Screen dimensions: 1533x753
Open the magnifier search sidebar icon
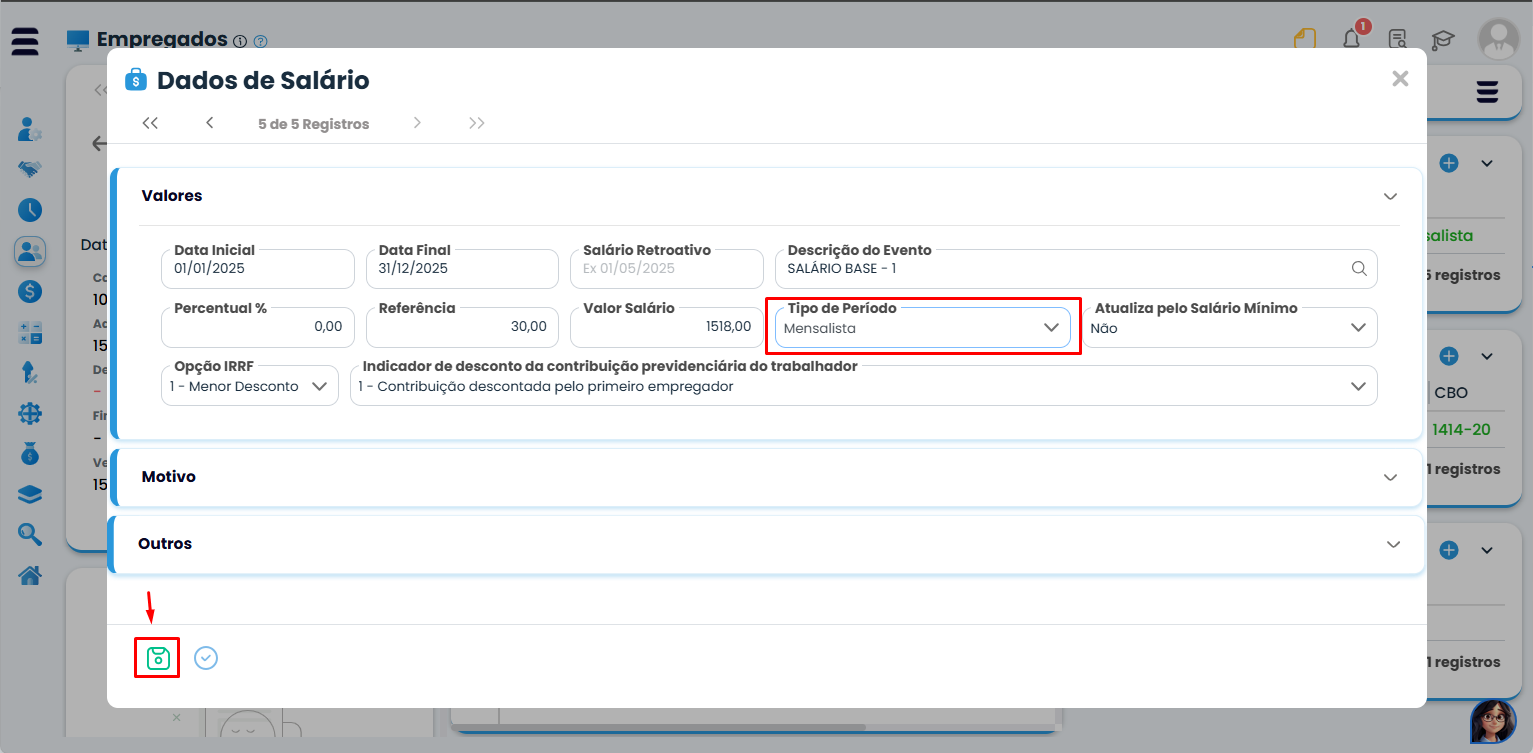(30, 535)
